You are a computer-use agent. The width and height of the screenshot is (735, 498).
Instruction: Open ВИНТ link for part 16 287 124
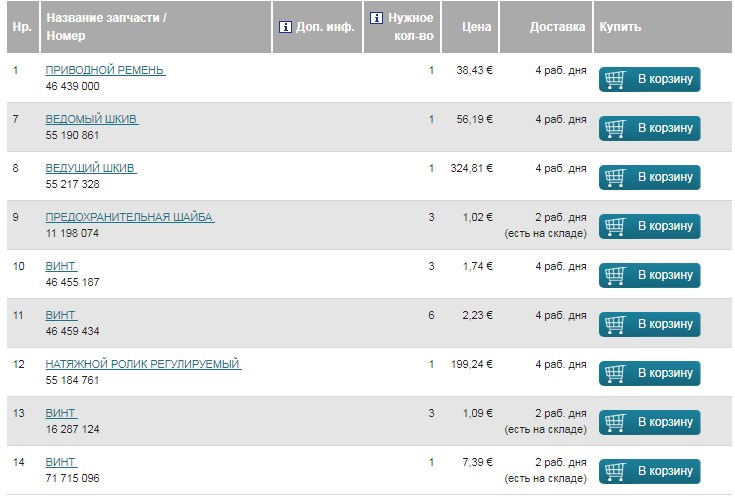[60, 414]
